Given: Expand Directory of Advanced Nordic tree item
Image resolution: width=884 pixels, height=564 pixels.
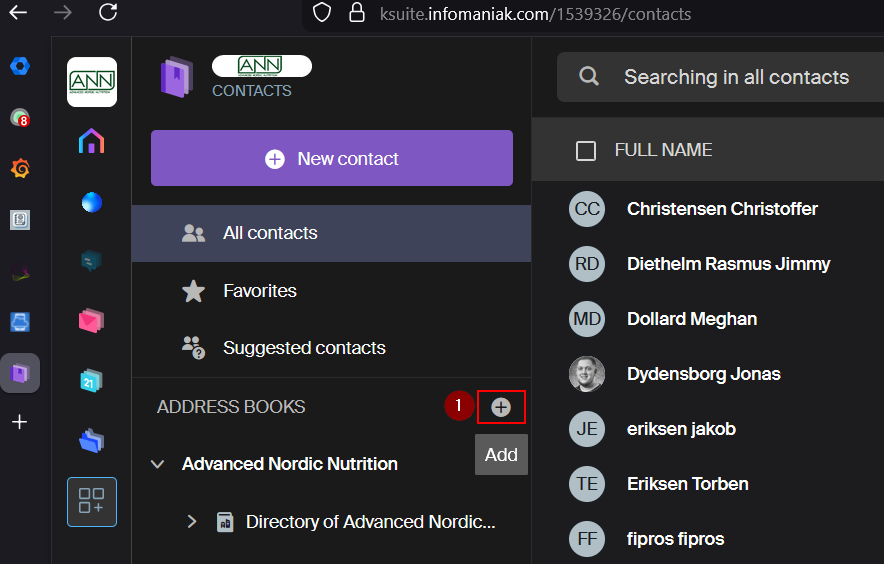Looking at the screenshot, I should click(x=192, y=521).
